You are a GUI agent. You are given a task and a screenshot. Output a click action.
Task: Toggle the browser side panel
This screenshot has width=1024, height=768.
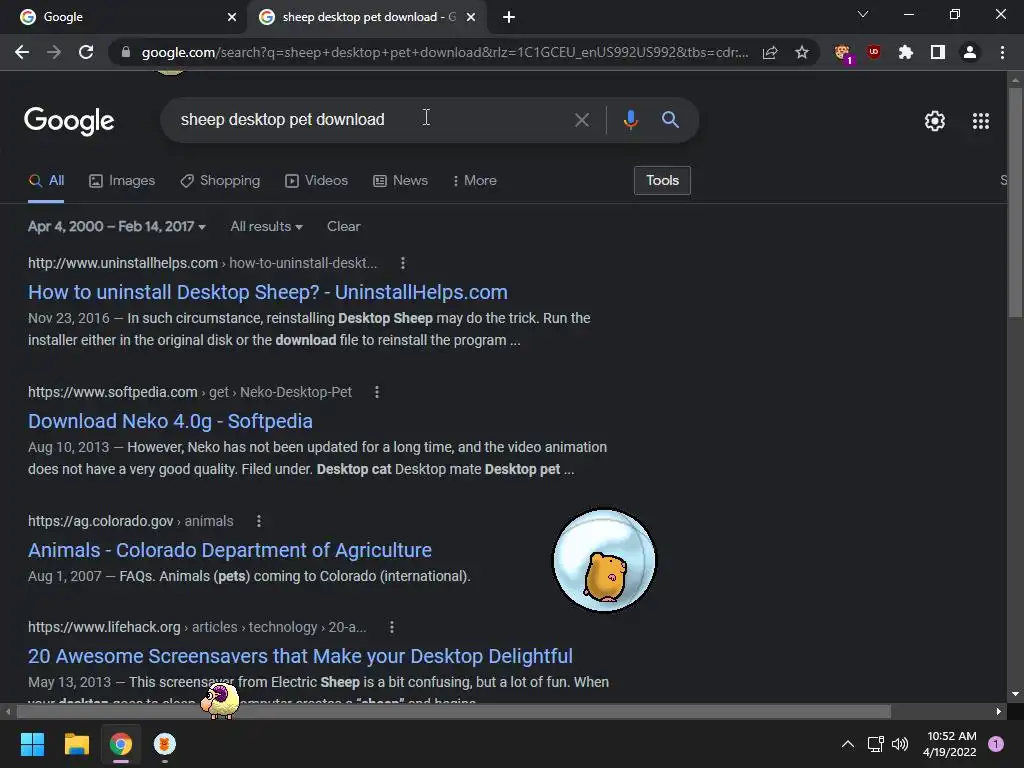(x=938, y=52)
